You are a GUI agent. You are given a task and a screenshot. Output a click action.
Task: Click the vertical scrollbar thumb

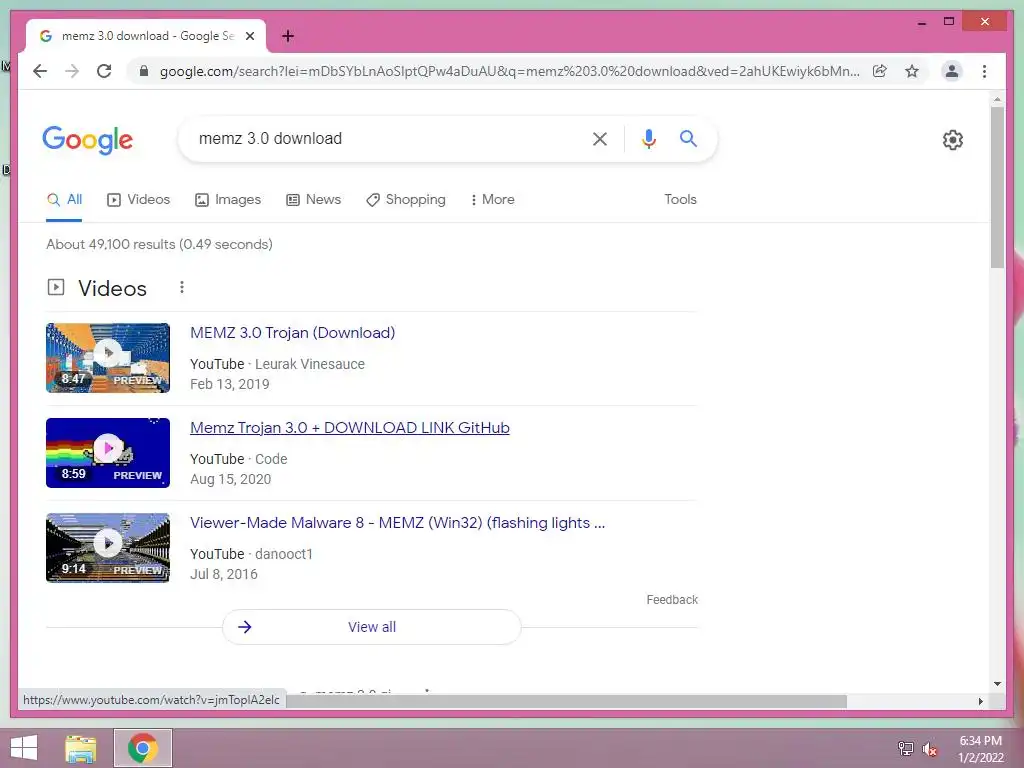997,187
